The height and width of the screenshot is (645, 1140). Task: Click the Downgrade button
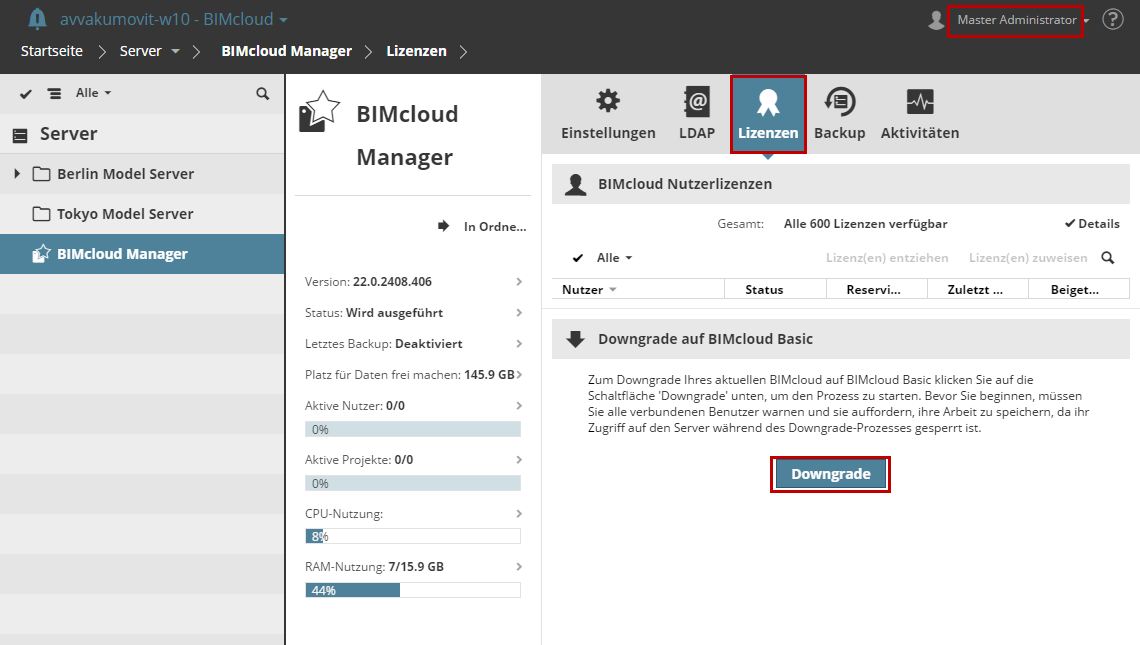[830, 474]
